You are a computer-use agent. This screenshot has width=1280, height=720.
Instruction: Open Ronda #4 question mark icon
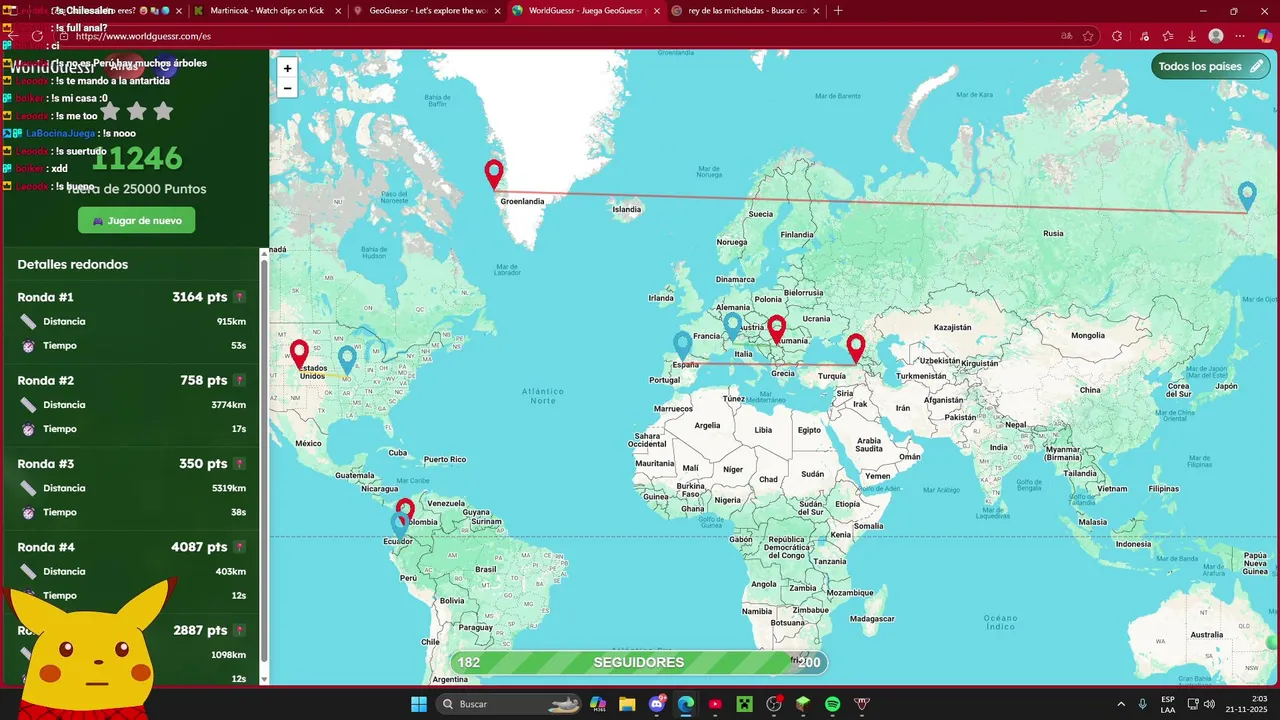pos(239,547)
